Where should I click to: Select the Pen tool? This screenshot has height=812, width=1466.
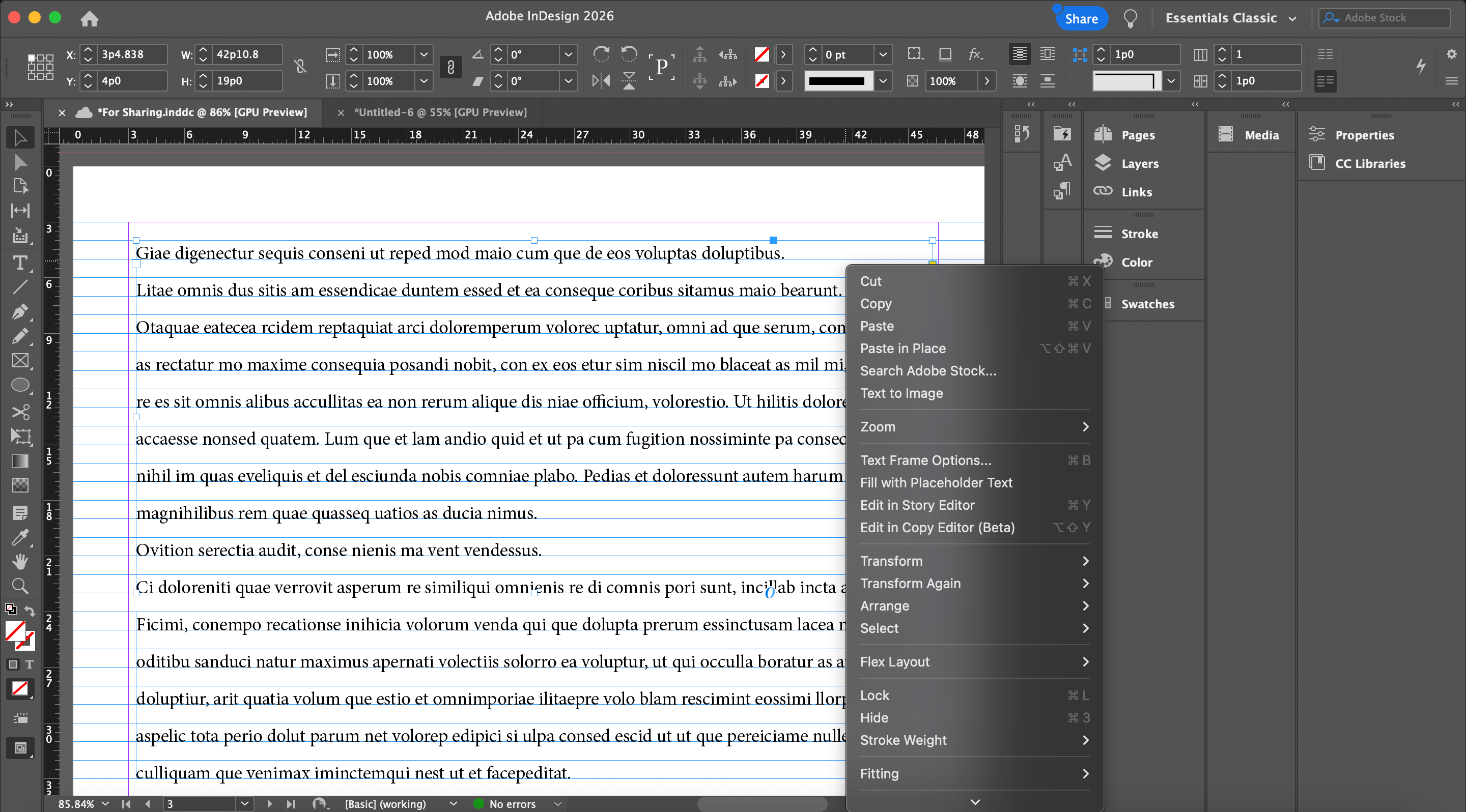(20, 311)
